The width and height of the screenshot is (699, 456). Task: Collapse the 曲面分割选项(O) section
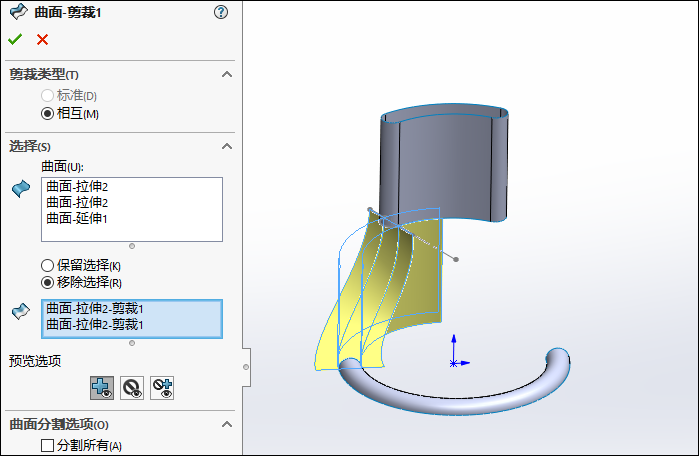click(227, 424)
